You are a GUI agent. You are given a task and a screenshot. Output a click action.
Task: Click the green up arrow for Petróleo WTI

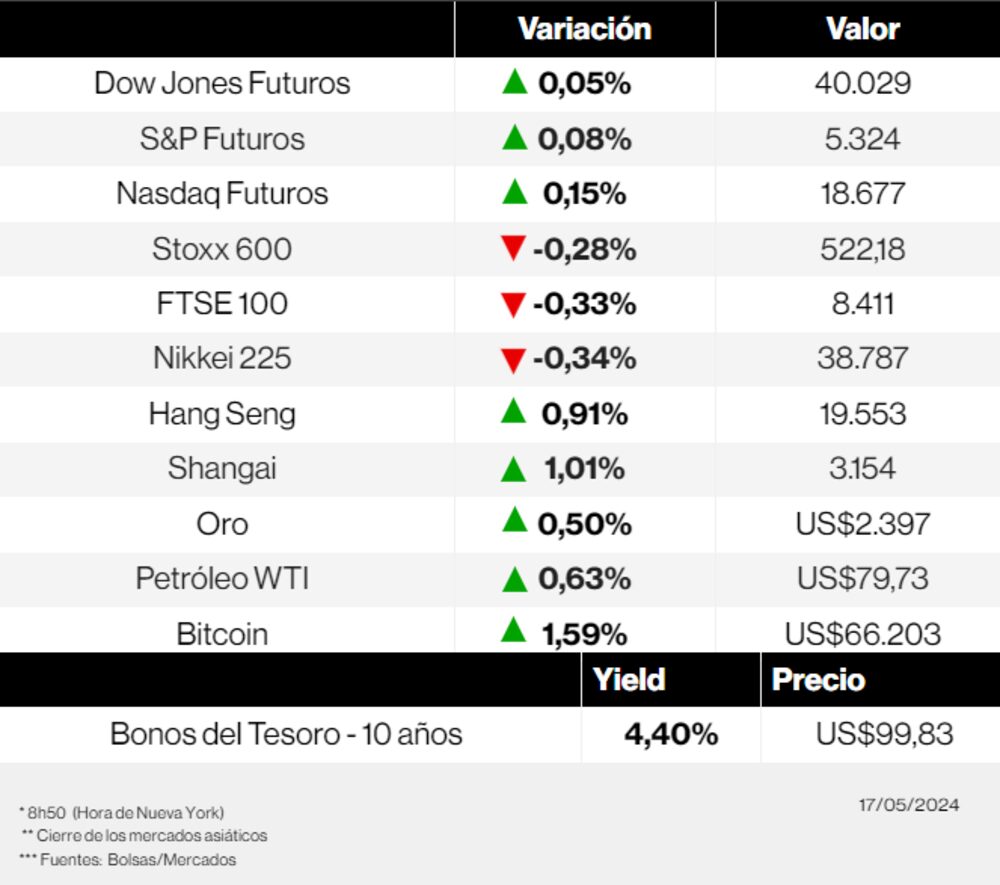514,578
